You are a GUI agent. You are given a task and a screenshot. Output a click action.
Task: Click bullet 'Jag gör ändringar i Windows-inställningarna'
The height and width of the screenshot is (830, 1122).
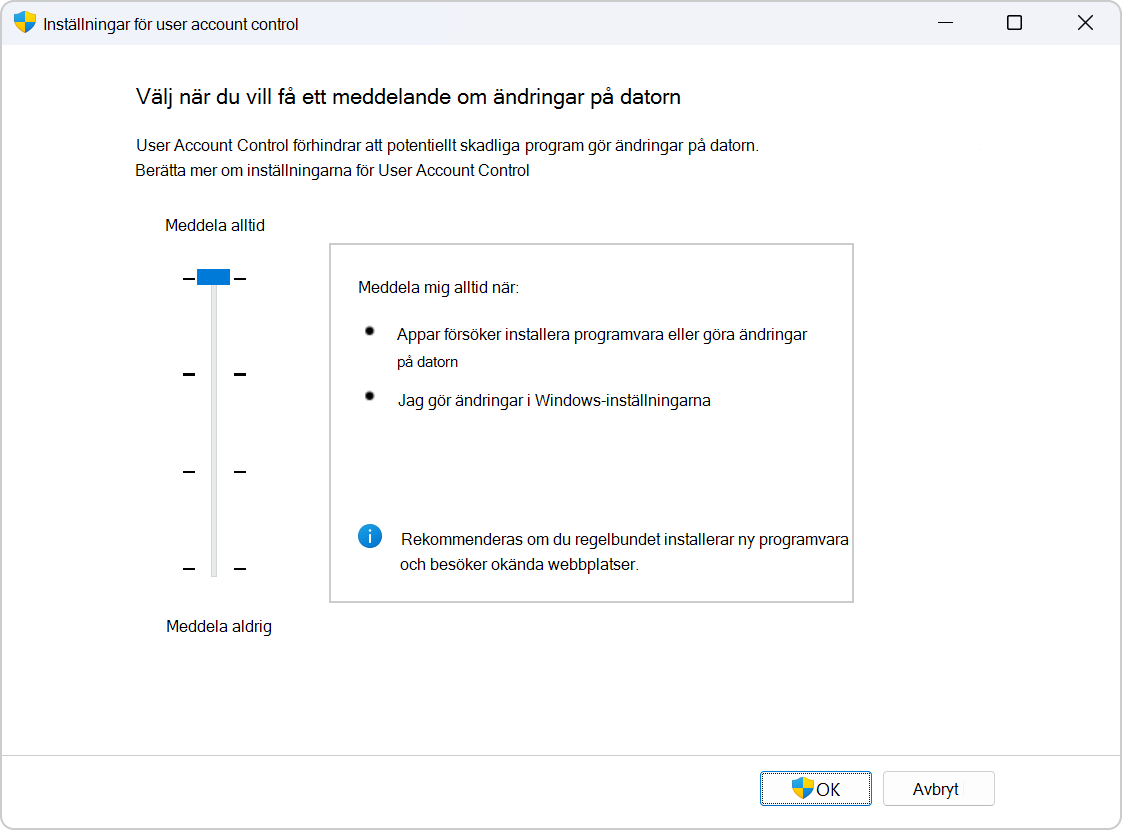pyautogui.click(x=554, y=401)
